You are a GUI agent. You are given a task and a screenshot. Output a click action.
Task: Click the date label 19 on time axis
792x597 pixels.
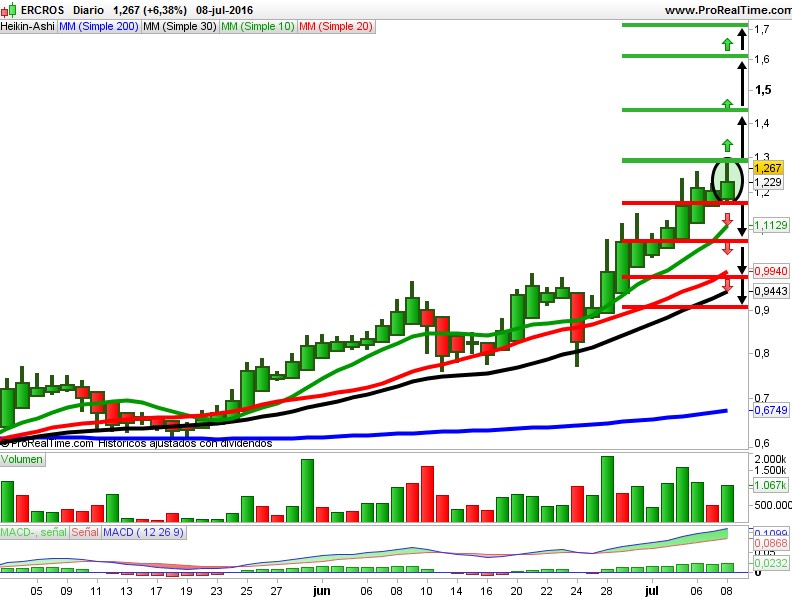[186, 590]
